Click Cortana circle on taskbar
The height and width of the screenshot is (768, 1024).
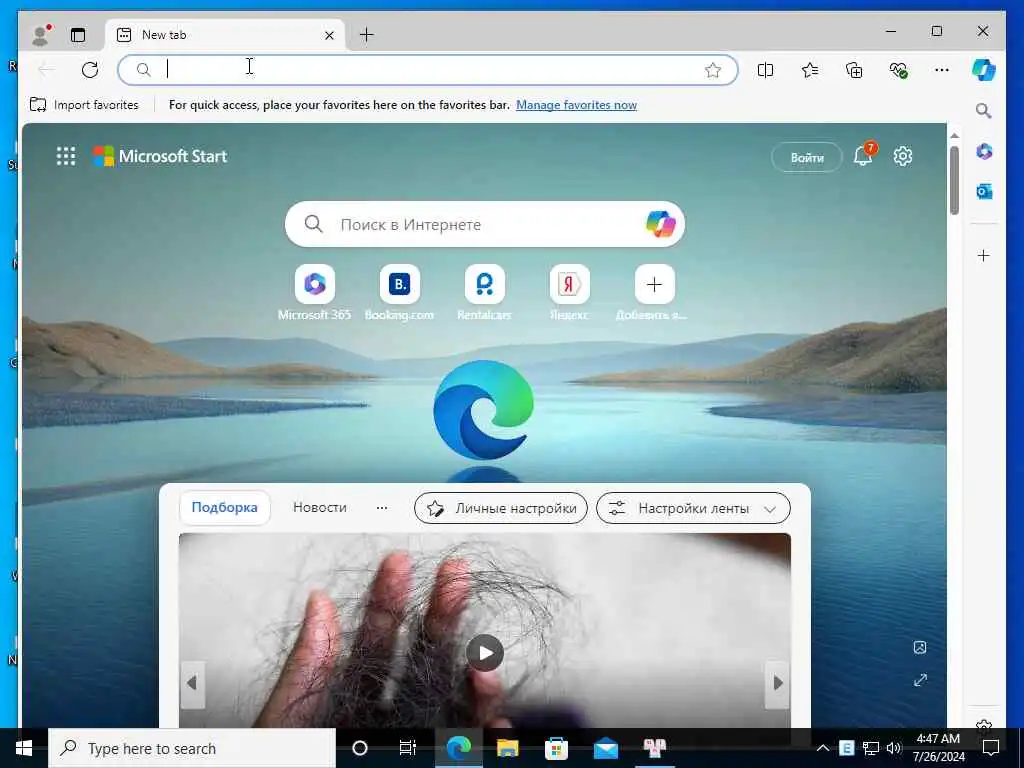click(360, 748)
